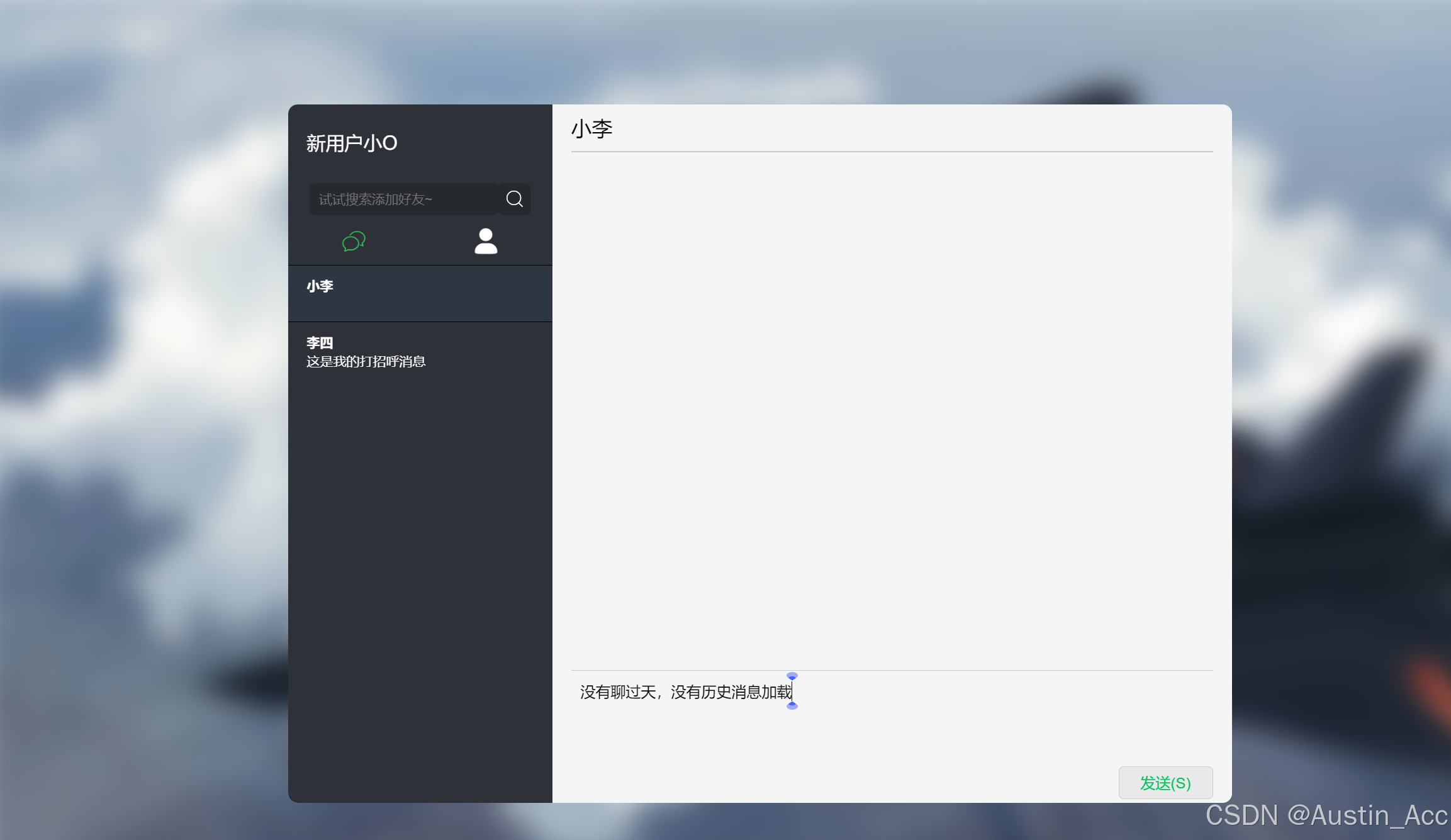Click the empty message history area
This screenshot has height=840, width=1451.
[892, 409]
